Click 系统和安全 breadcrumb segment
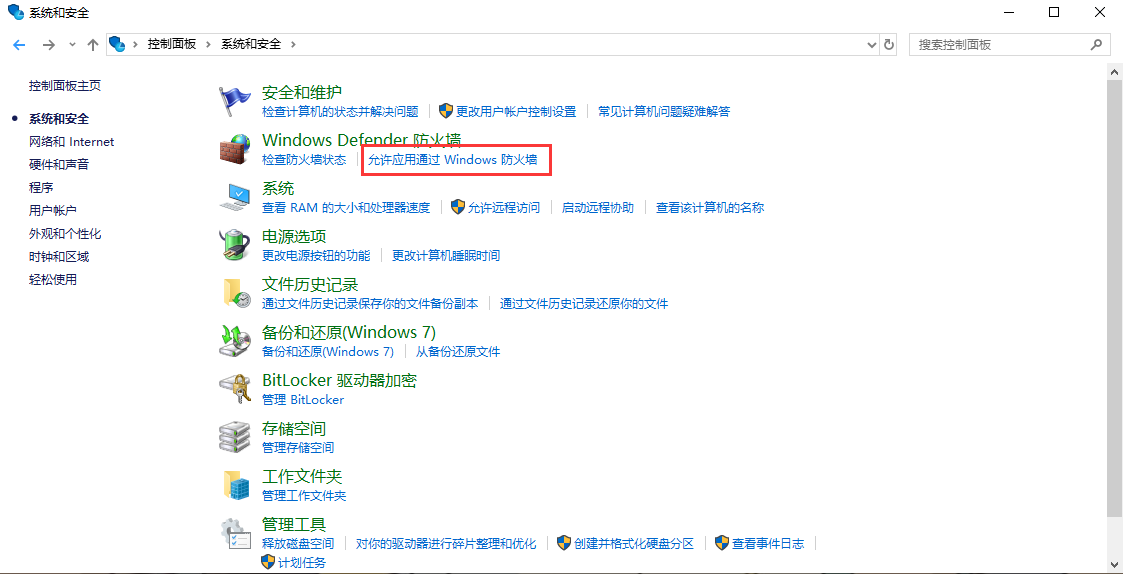The image size is (1123, 574). point(251,44)
